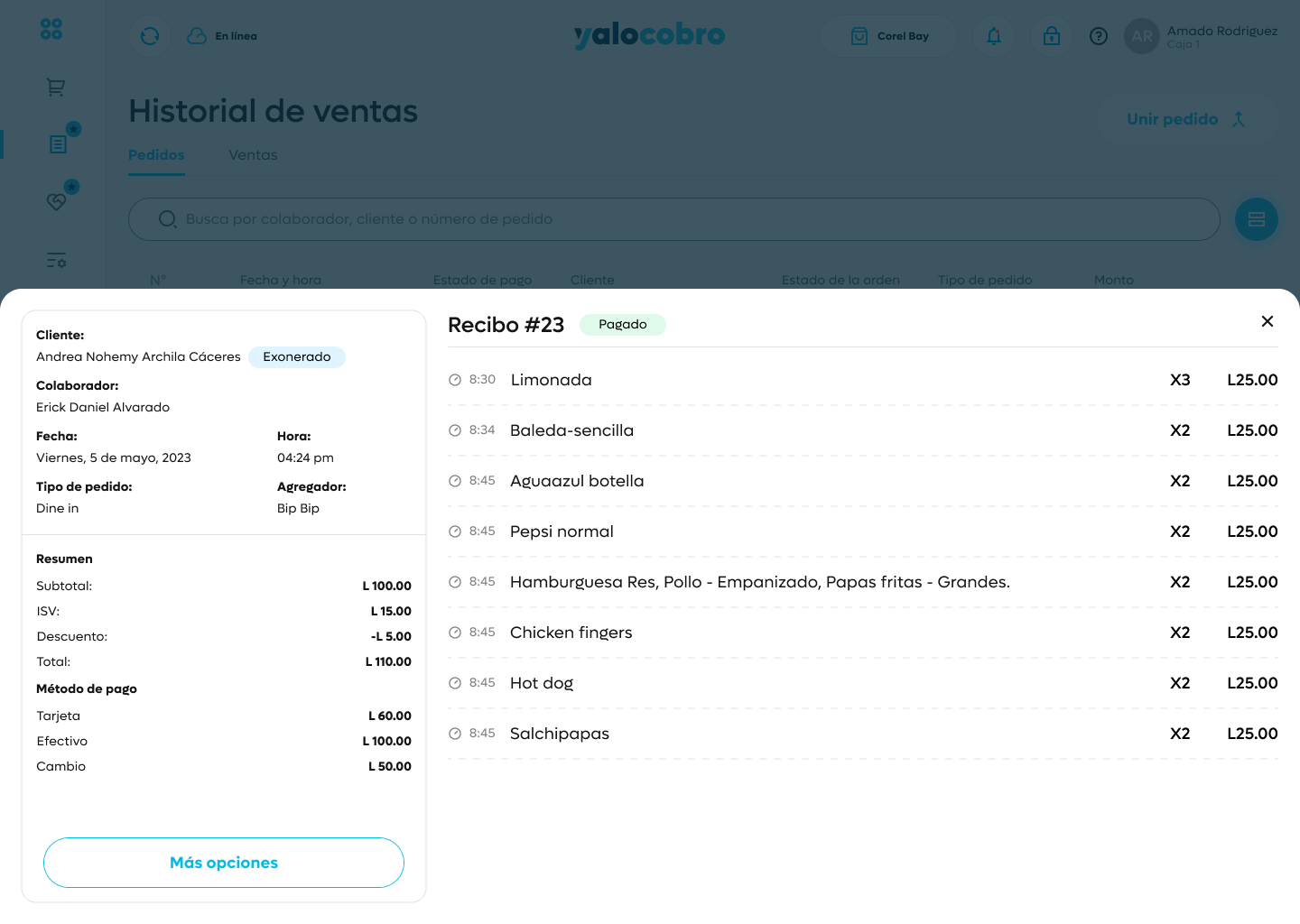Click the En línea cloud status icon
The width and height of the screenshot is (1300, 924).
(x=197, y=36)
